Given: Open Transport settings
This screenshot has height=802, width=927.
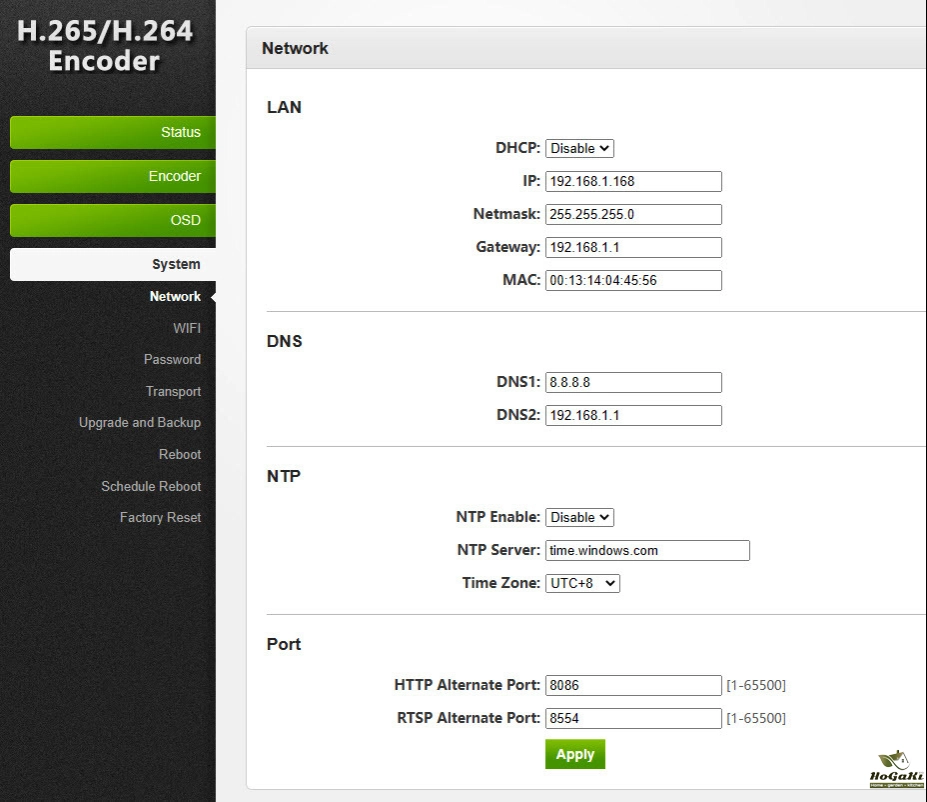Looking at the screenshot, I should coord(173,391).
